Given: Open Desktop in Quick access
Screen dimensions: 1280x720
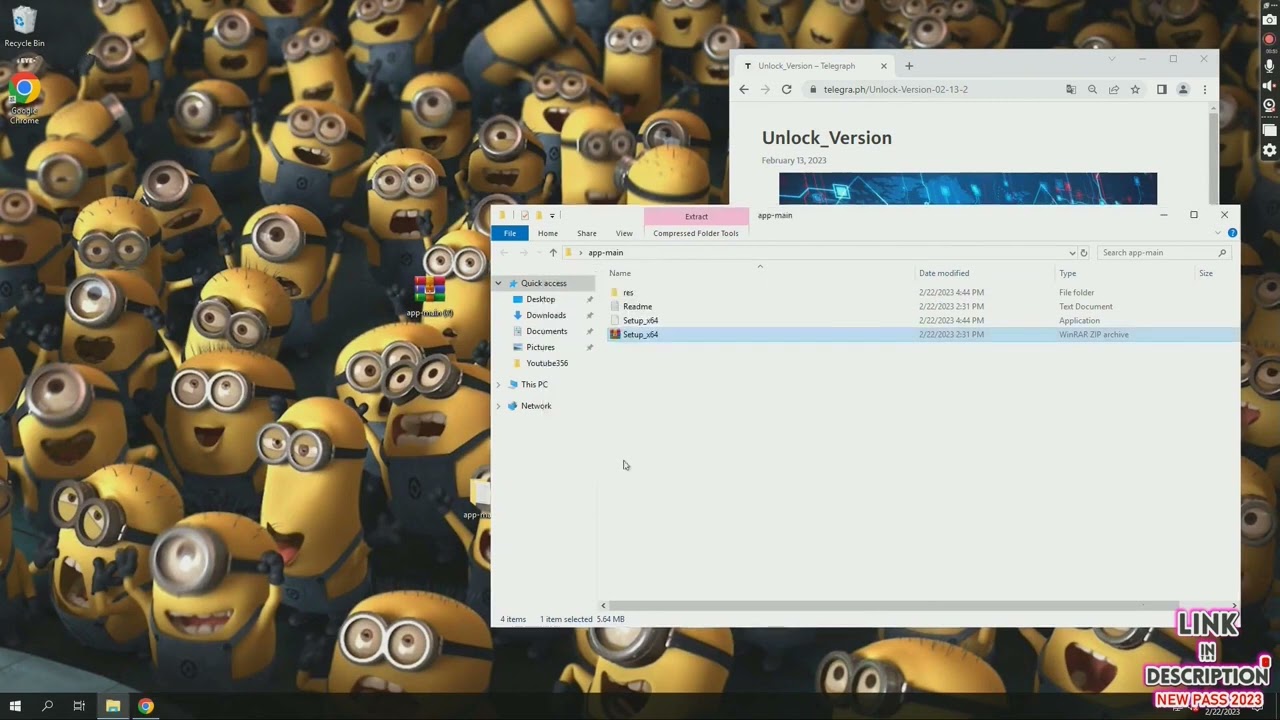Looking at the screenshot, I should (x=540, y=299).
